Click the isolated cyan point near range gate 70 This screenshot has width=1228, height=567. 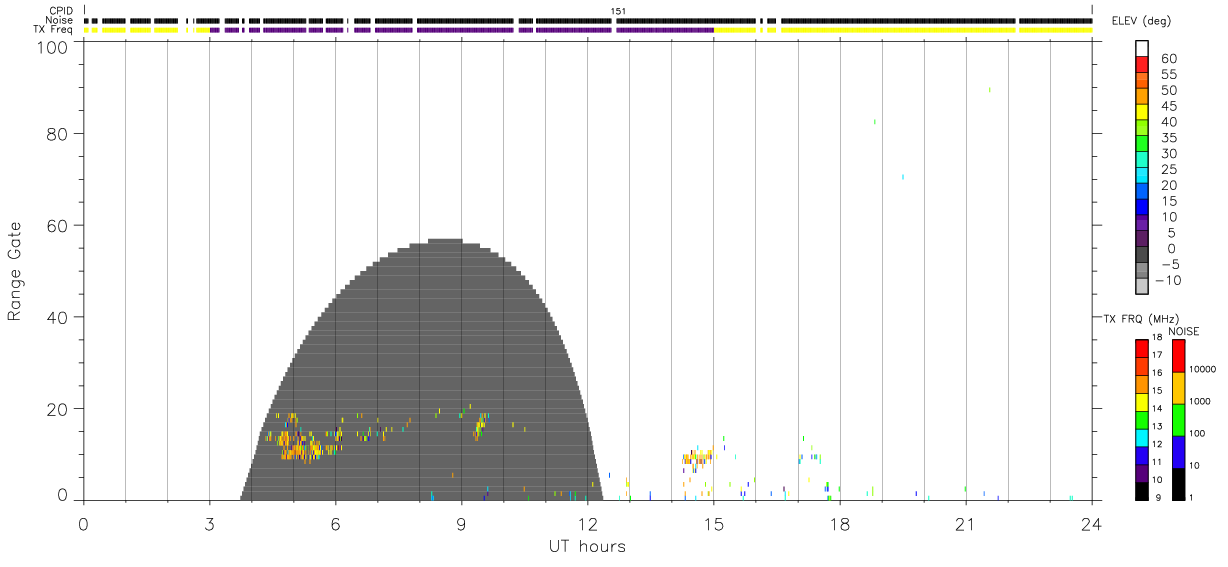click(902, 177)
